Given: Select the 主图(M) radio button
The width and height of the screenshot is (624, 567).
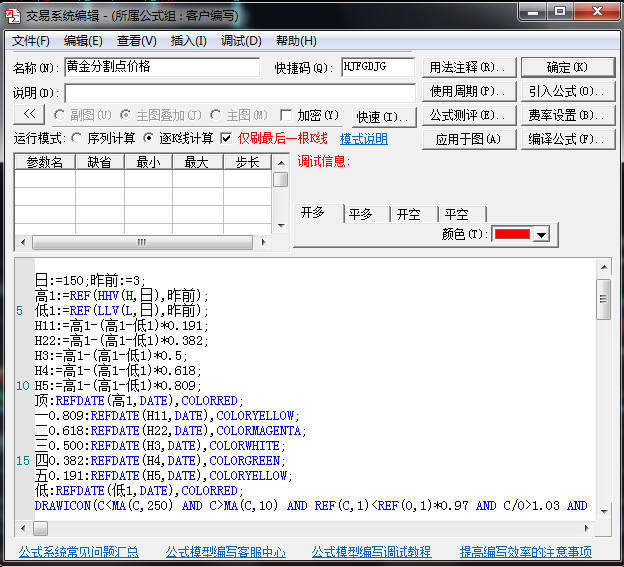Looking at the screenshot, I should (216, 115).
